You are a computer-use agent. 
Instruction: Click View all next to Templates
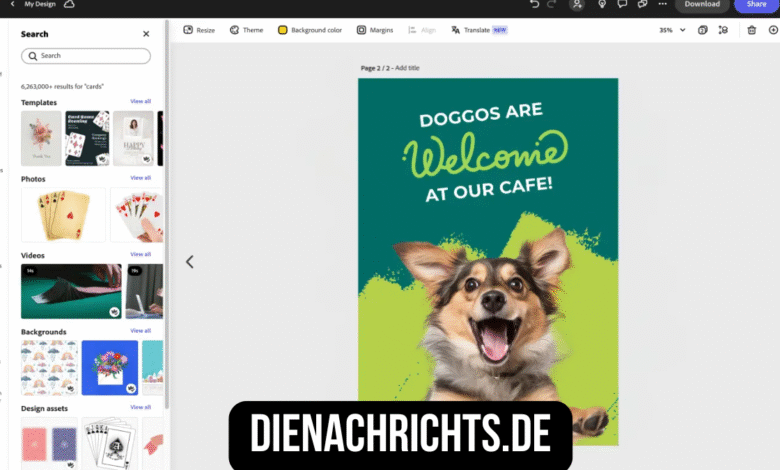(x=140, y=102)
